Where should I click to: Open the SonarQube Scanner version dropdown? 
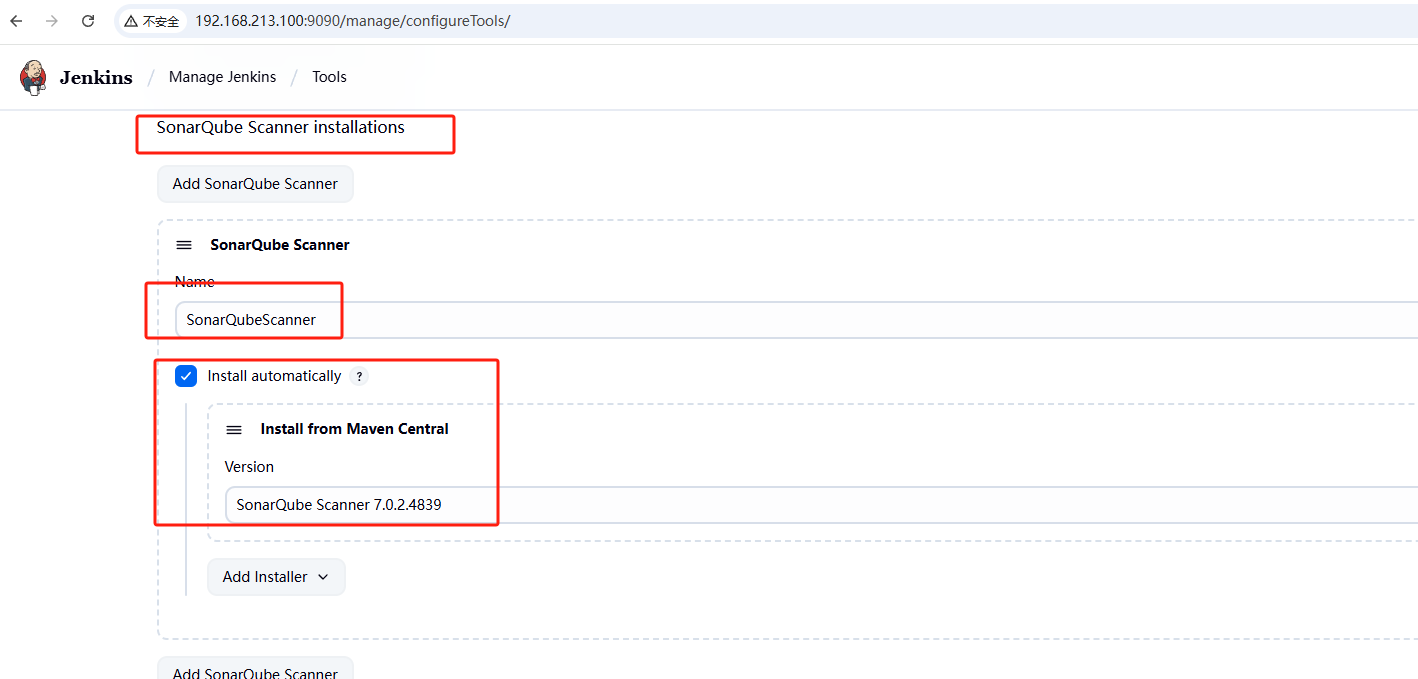pyautogui.click(x=821, y=505)
